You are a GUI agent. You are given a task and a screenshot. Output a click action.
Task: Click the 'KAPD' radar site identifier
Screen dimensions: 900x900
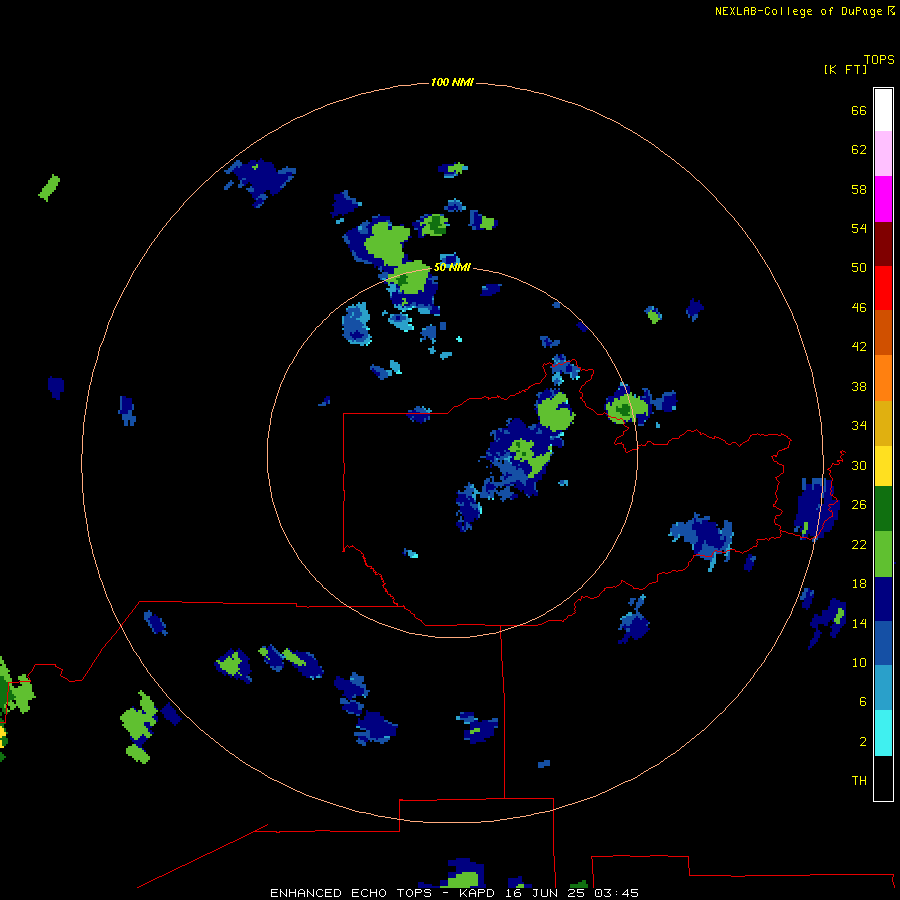(x=476, y=893)
